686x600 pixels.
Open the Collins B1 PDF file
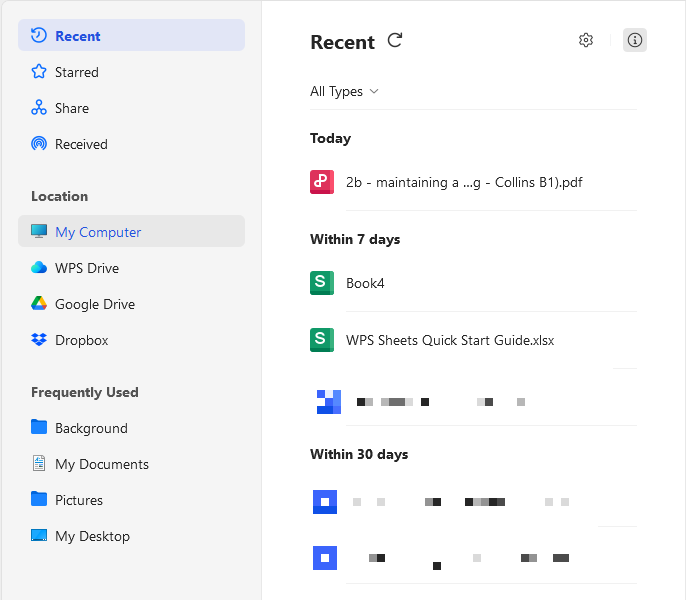click(x=464, y=182)
